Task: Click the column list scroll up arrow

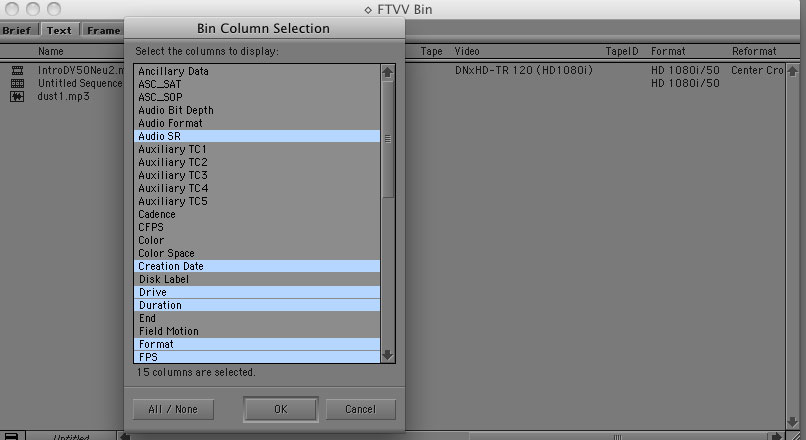Action: (388, 72)
